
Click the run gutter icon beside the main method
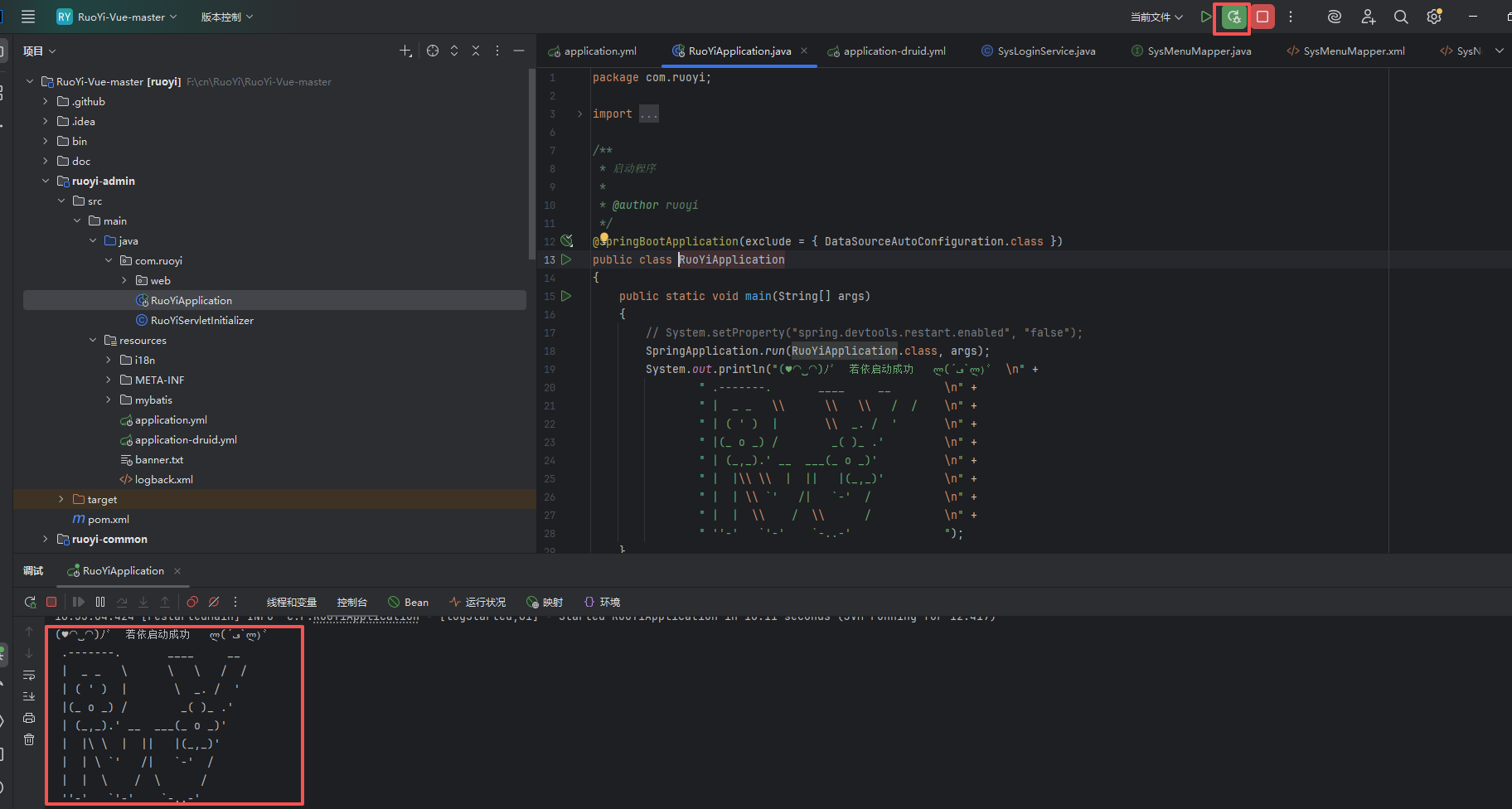point(566,296)
